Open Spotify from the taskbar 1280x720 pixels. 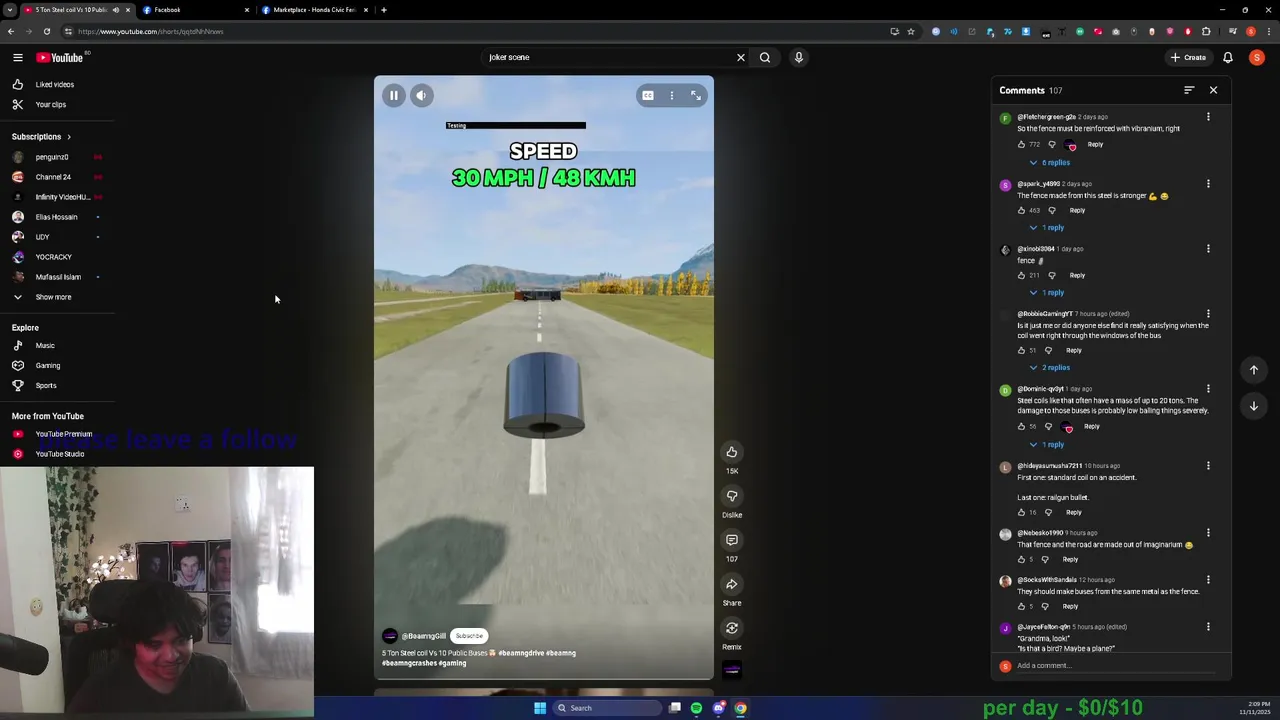click(697, 708)
